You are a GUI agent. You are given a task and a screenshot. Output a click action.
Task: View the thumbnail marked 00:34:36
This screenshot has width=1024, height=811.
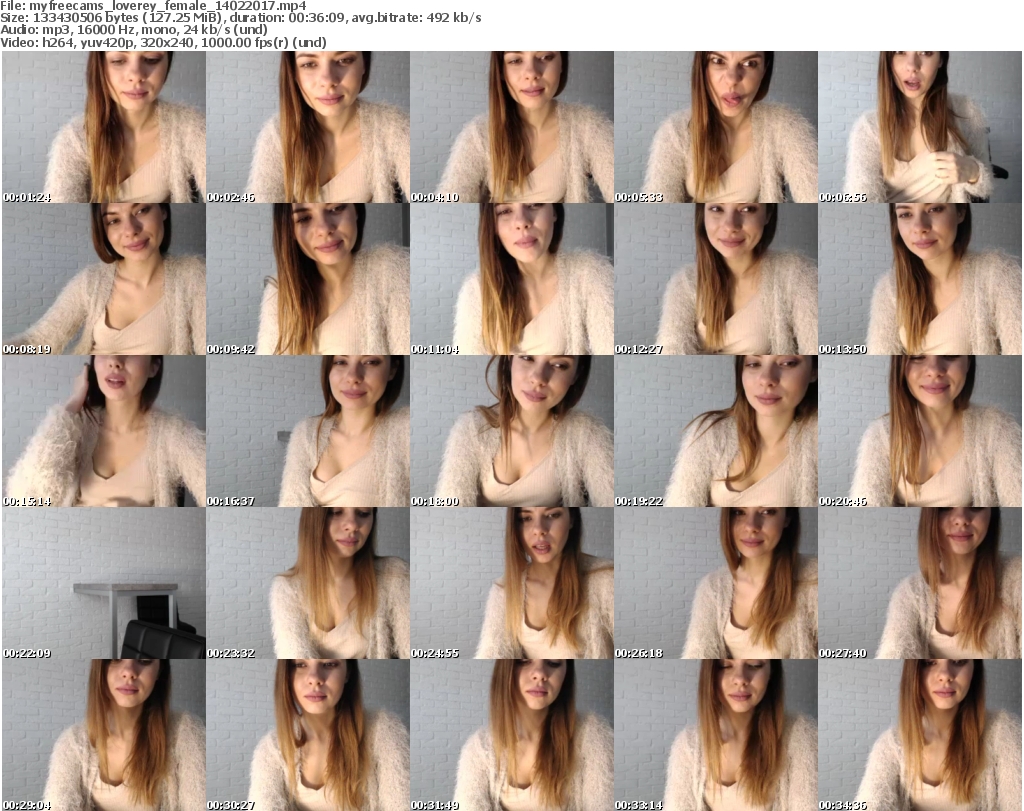[x=920, y=735]
